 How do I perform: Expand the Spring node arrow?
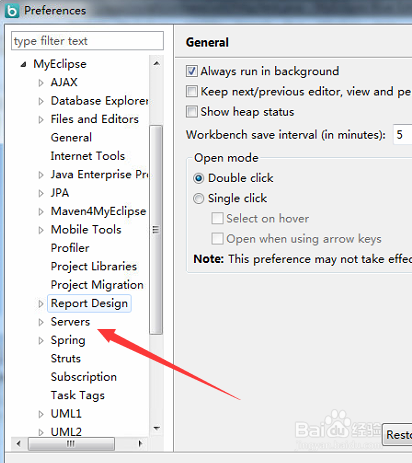tap(41, 340)
